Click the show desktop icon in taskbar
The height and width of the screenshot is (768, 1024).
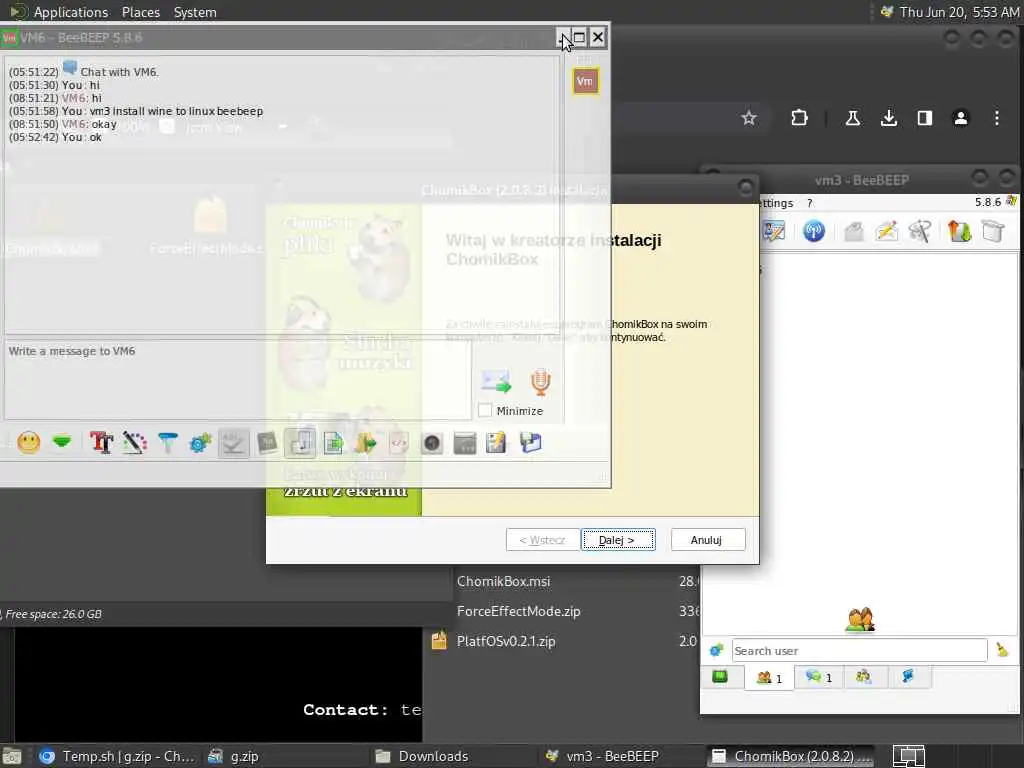pos(12,756)
